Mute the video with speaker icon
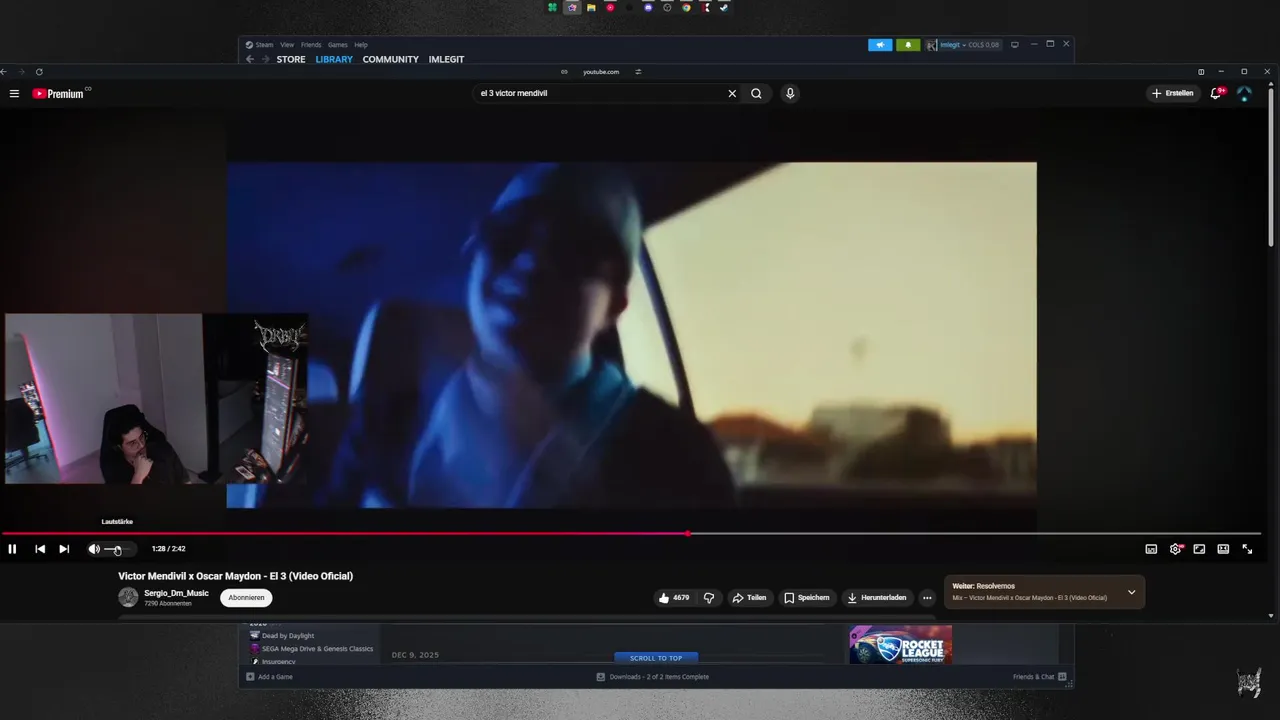 click(94, 549)
